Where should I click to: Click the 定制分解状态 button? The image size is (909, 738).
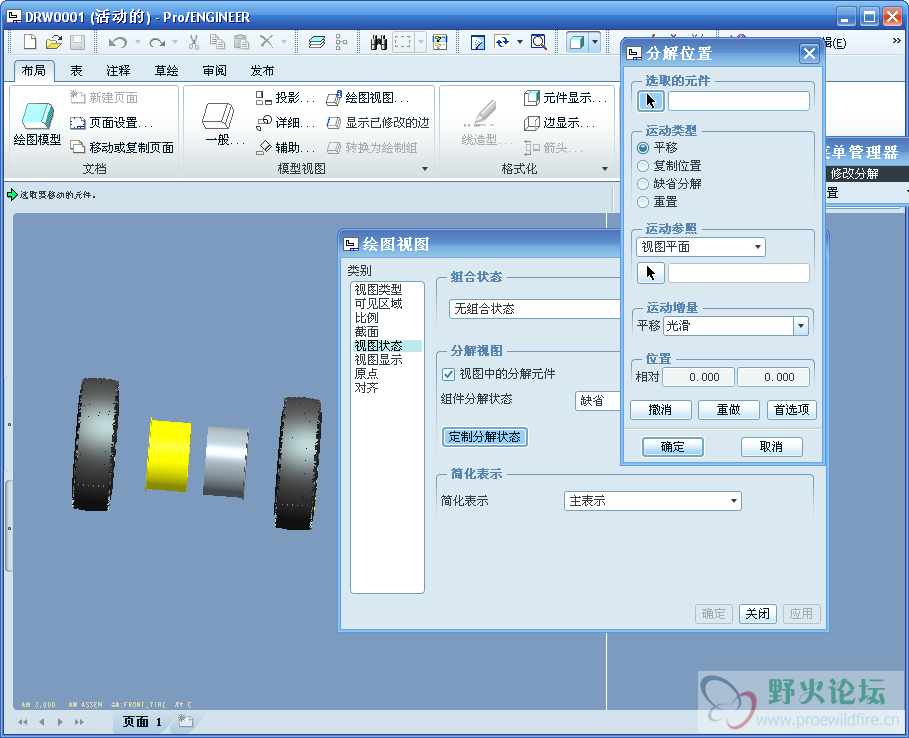click(484, 437)
